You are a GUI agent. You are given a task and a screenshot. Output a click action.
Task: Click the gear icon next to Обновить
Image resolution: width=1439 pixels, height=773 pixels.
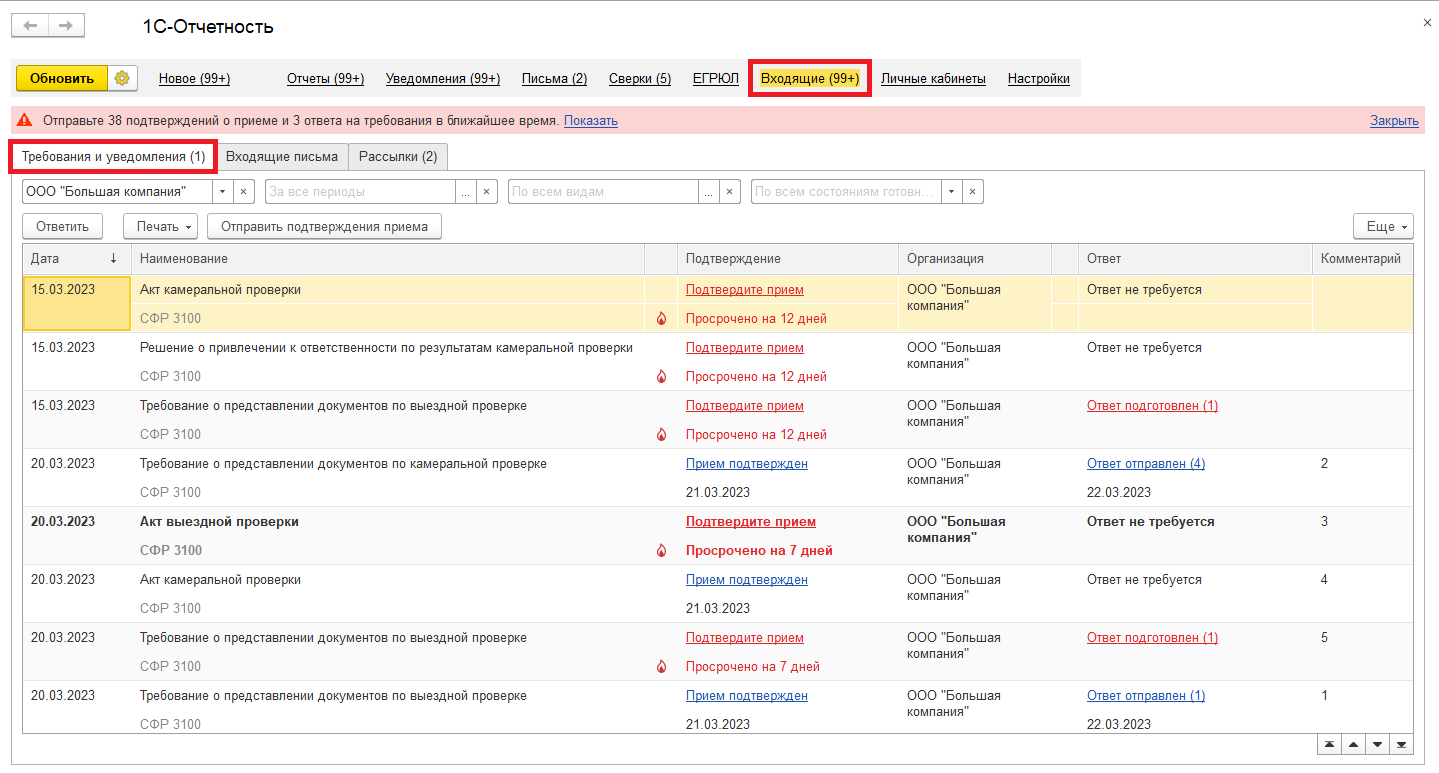point(122,78)
